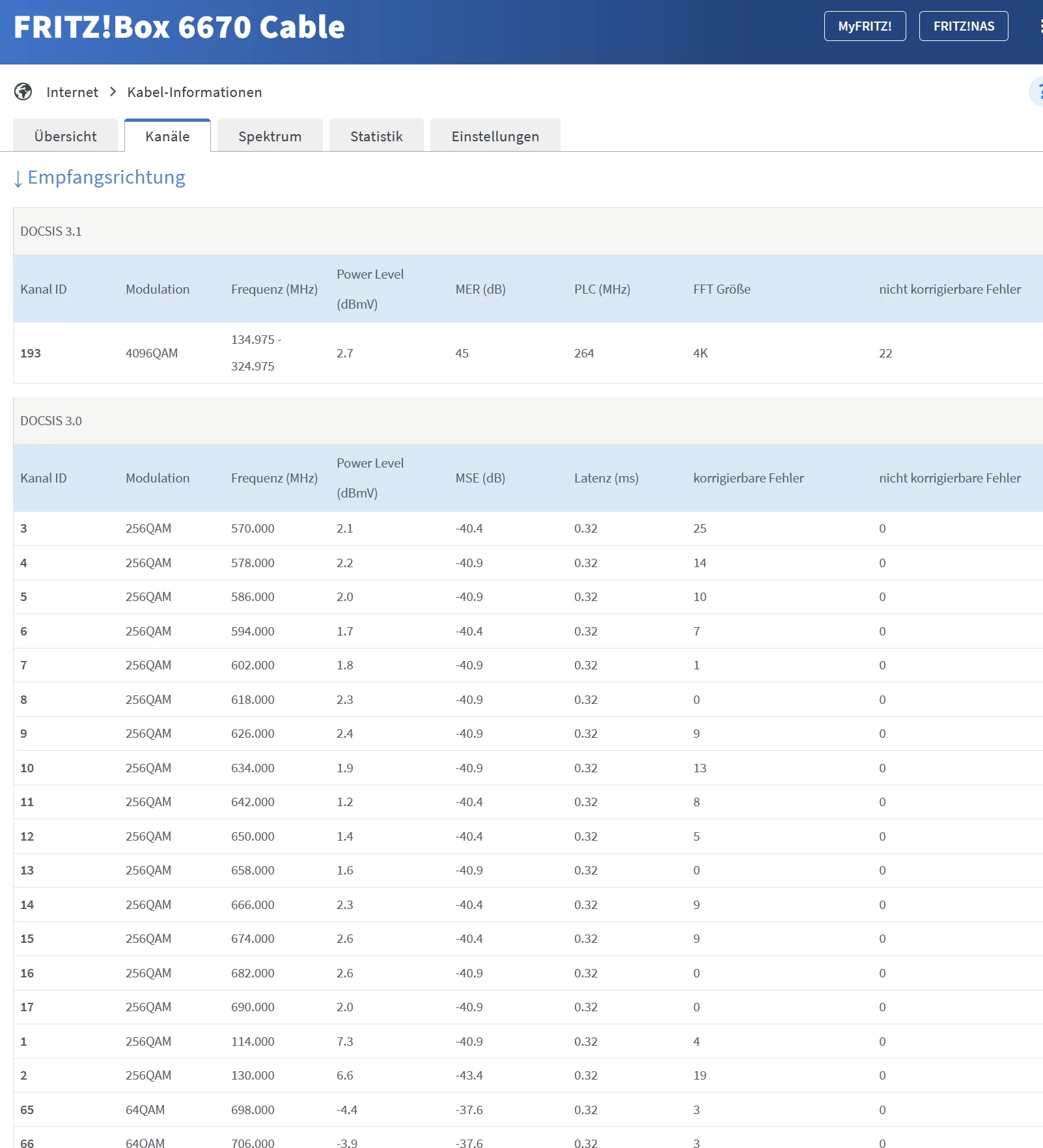Image resolution: width=1043 pixels, height=1148 pixels.
Task: Open the three-dot menu in the header
Action: pyautogui.click(x=1039, y=26)
